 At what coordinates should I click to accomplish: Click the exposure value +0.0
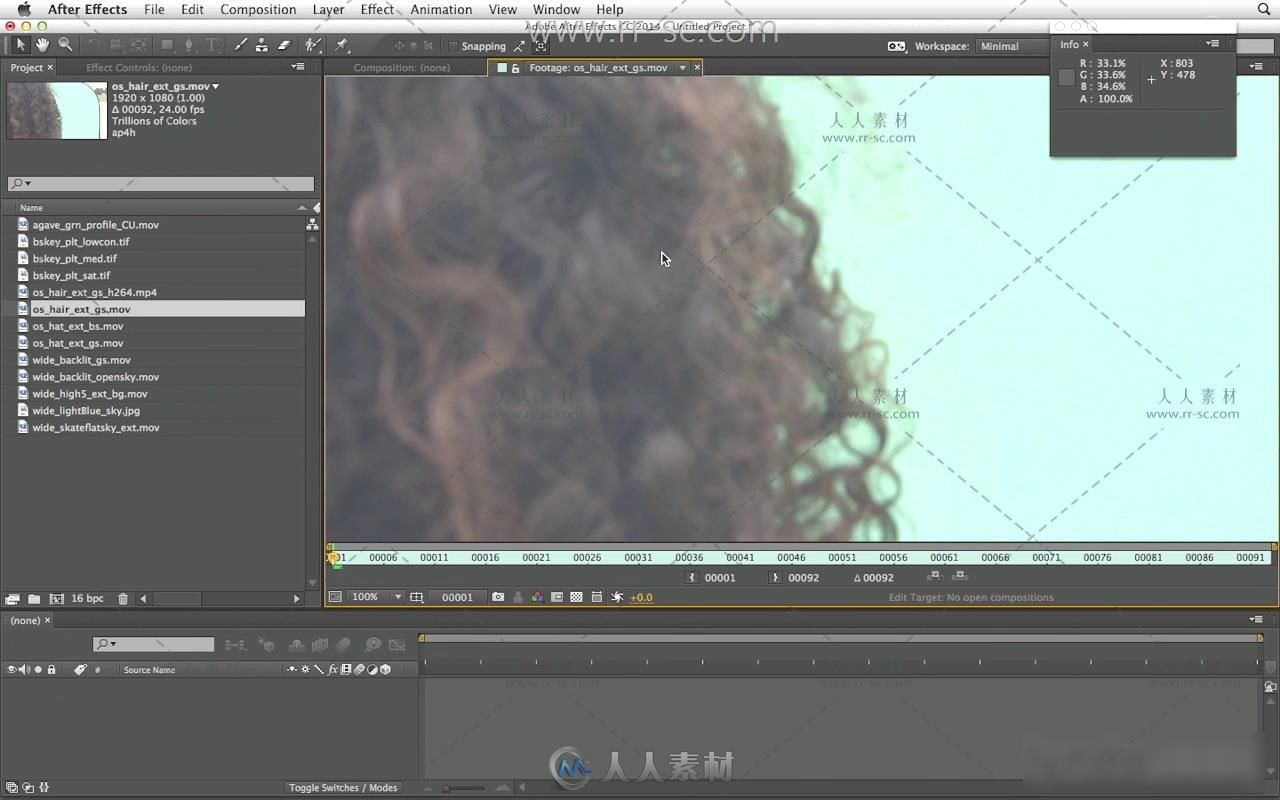click(x=641, y=597)
